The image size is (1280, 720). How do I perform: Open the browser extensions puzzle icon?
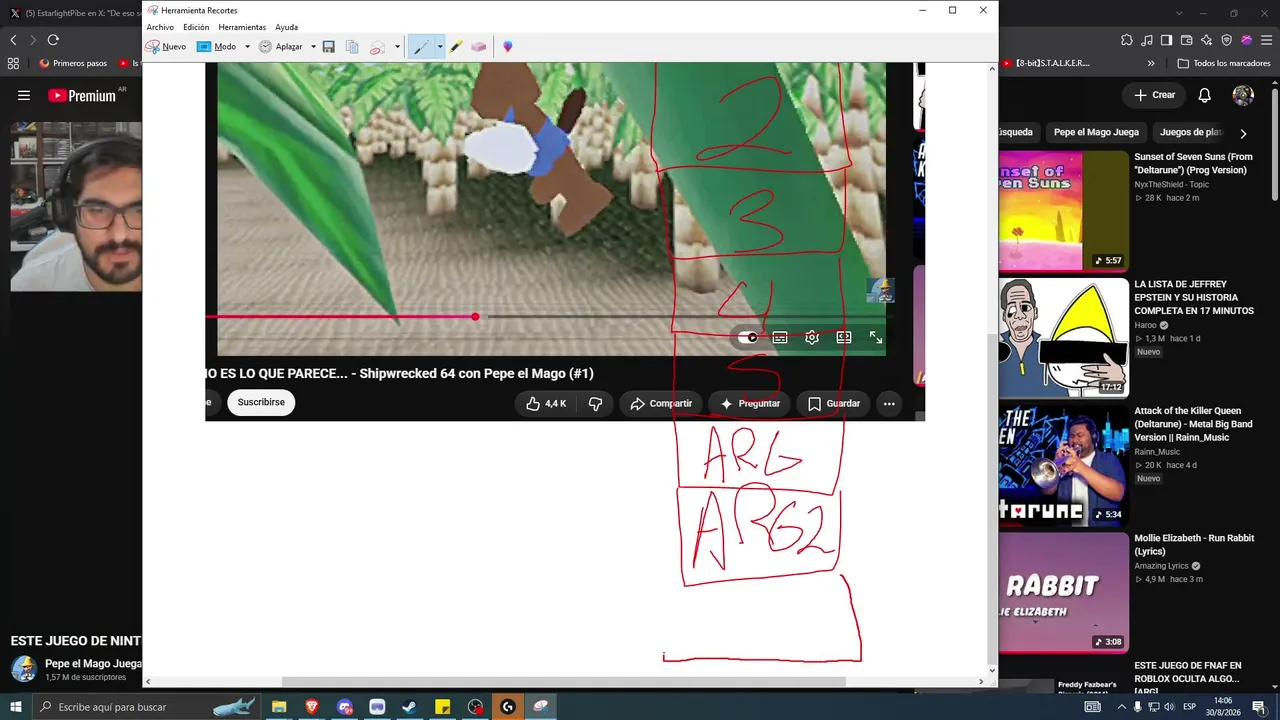(x=1127, y=40)
